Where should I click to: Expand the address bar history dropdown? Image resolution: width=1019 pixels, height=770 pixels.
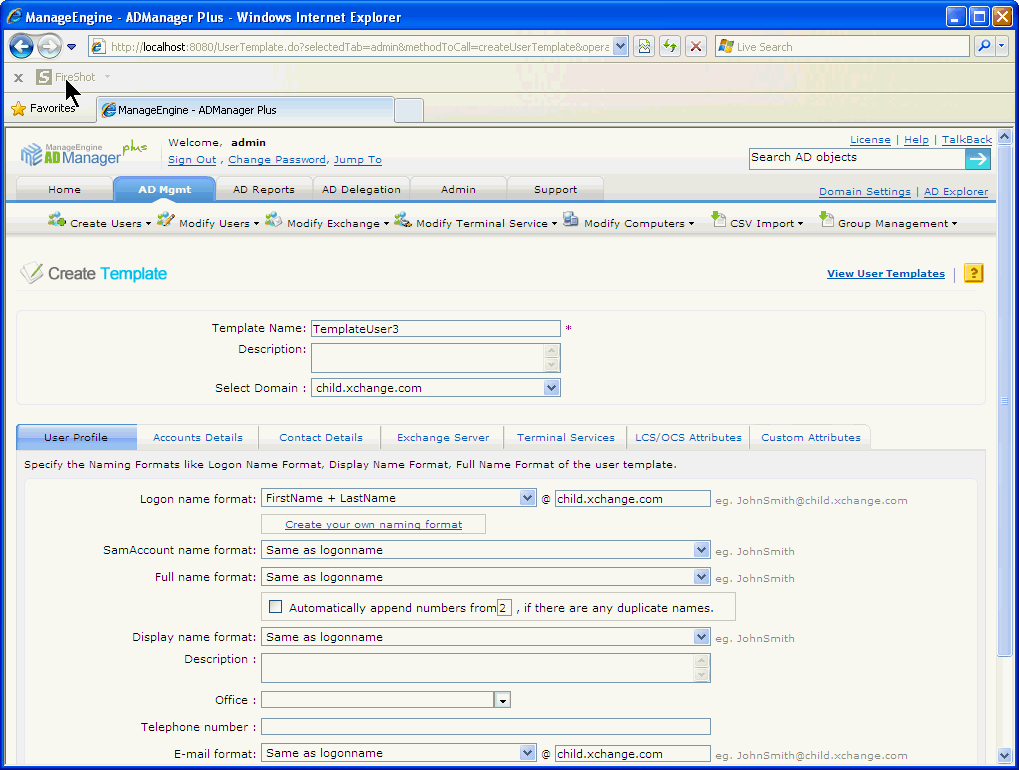(620, 46)
